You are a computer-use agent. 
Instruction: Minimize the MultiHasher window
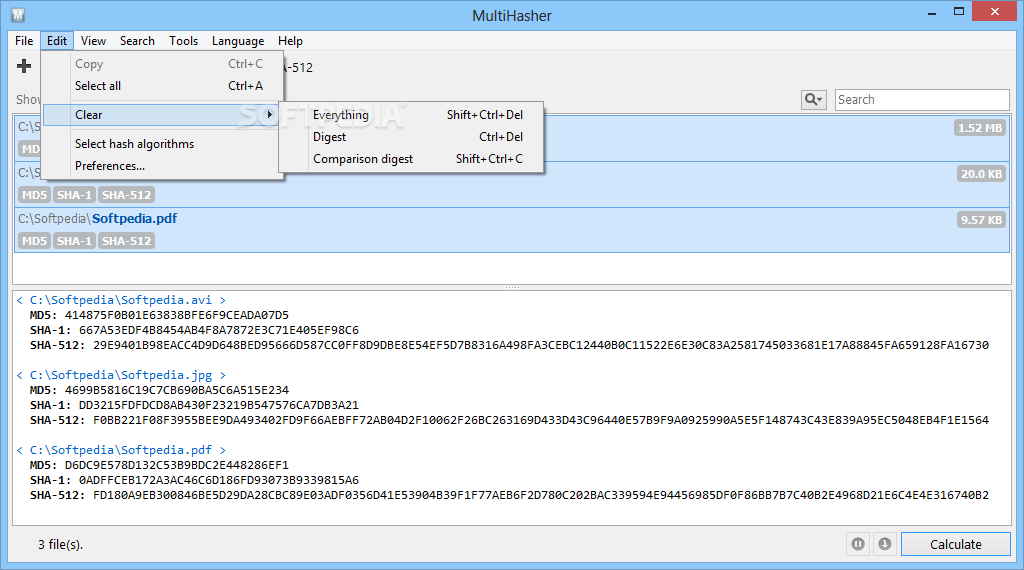pos(932,12)
